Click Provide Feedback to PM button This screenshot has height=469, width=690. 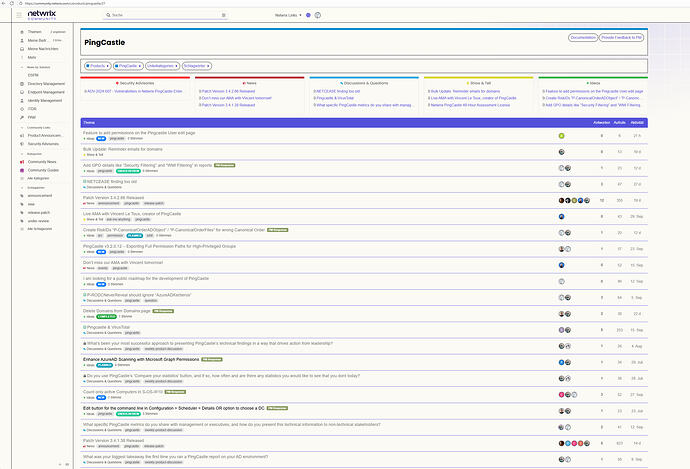pos(621,37)
